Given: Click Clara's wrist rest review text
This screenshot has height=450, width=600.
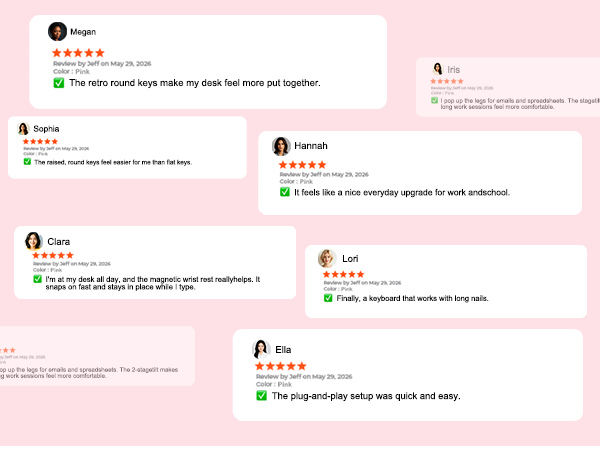Looking at the screenshot, I should [153, 283].
